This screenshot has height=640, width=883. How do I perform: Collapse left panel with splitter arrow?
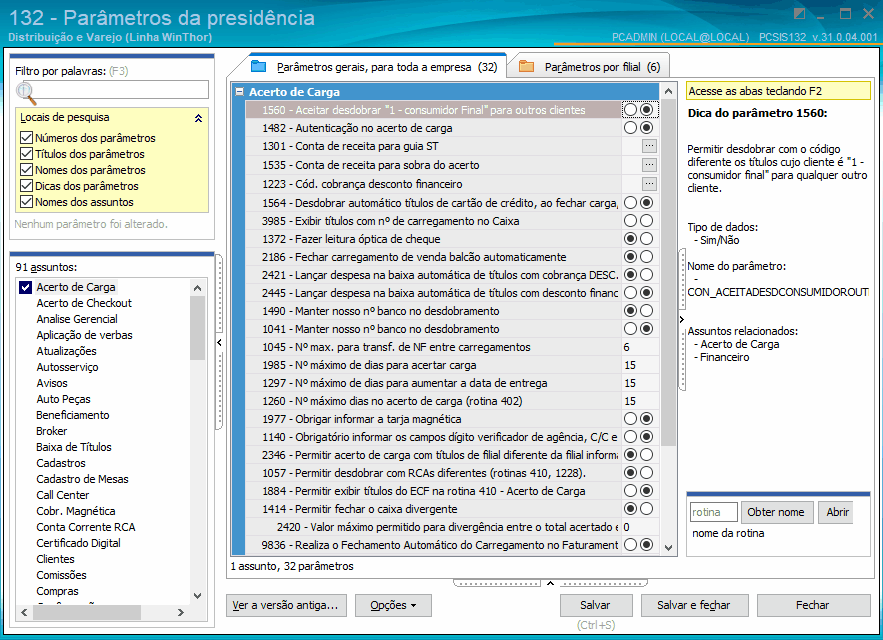[x=219, y=342]
